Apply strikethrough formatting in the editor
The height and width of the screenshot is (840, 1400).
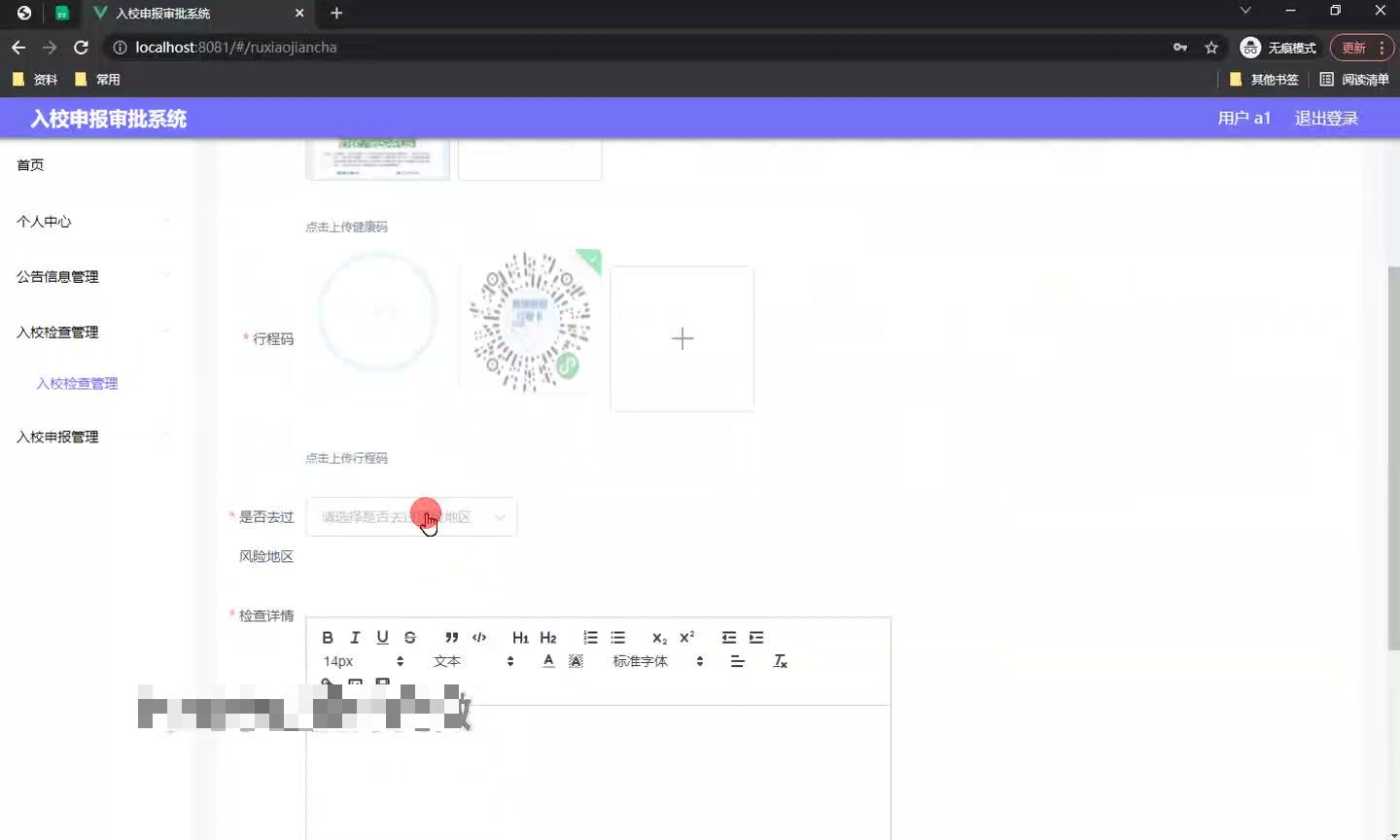410,638
